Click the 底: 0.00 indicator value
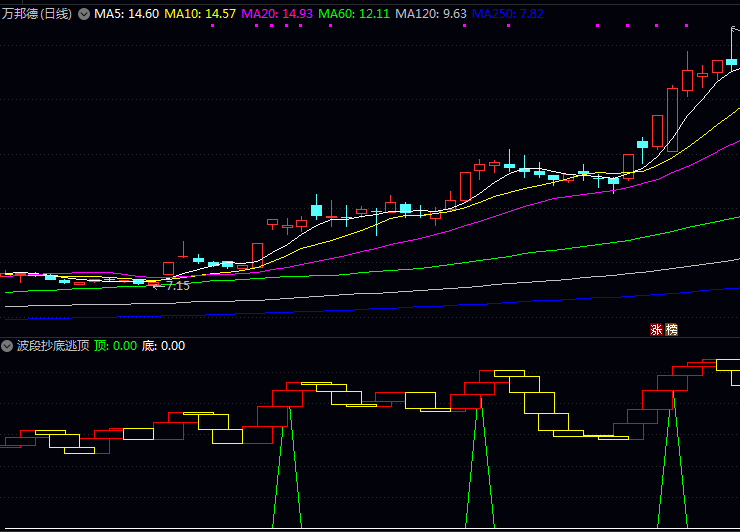The height and width of the screenshot is (532, 740). pyautogui.click(x=163, y=346)
